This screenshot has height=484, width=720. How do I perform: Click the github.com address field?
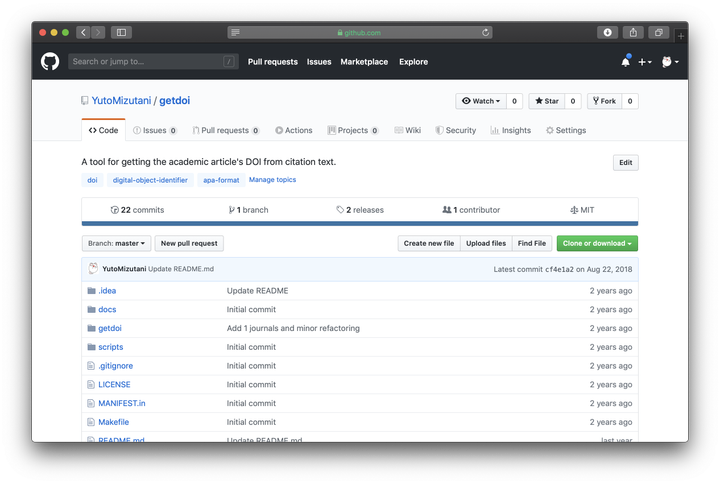360,33
